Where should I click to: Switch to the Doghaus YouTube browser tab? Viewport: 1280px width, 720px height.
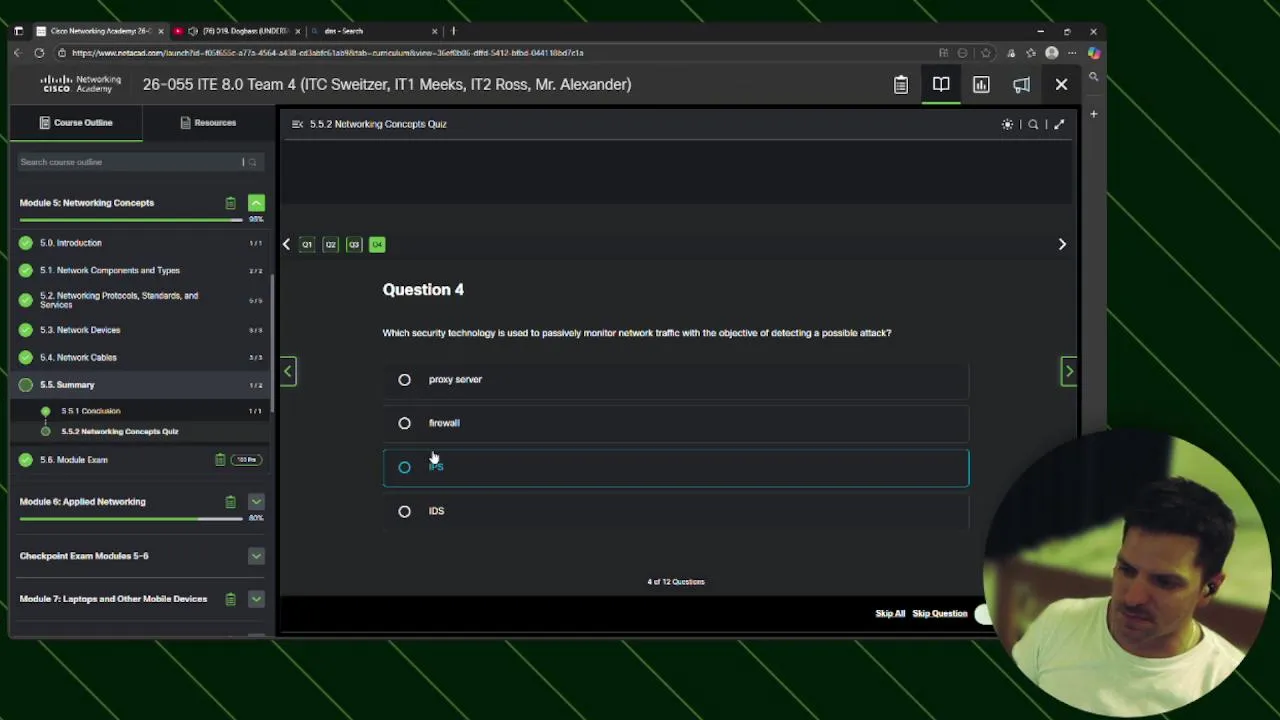237,31
